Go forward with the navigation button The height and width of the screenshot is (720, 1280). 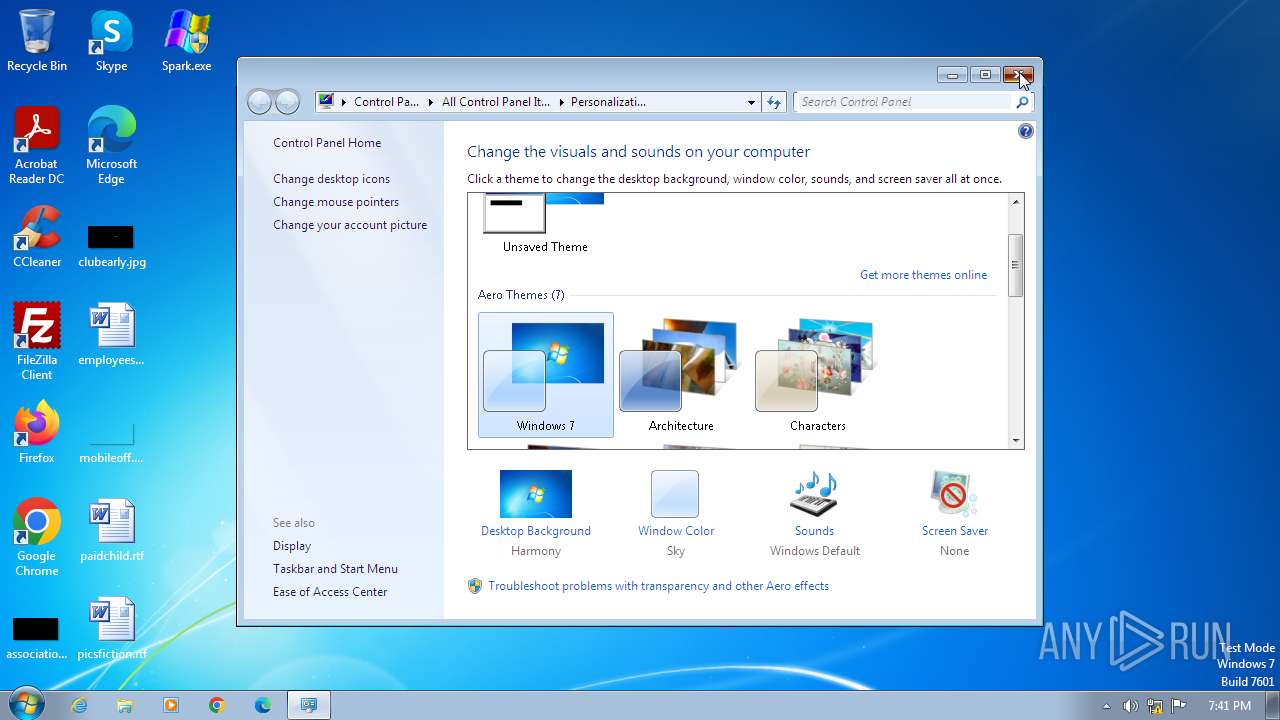point(287,102)
